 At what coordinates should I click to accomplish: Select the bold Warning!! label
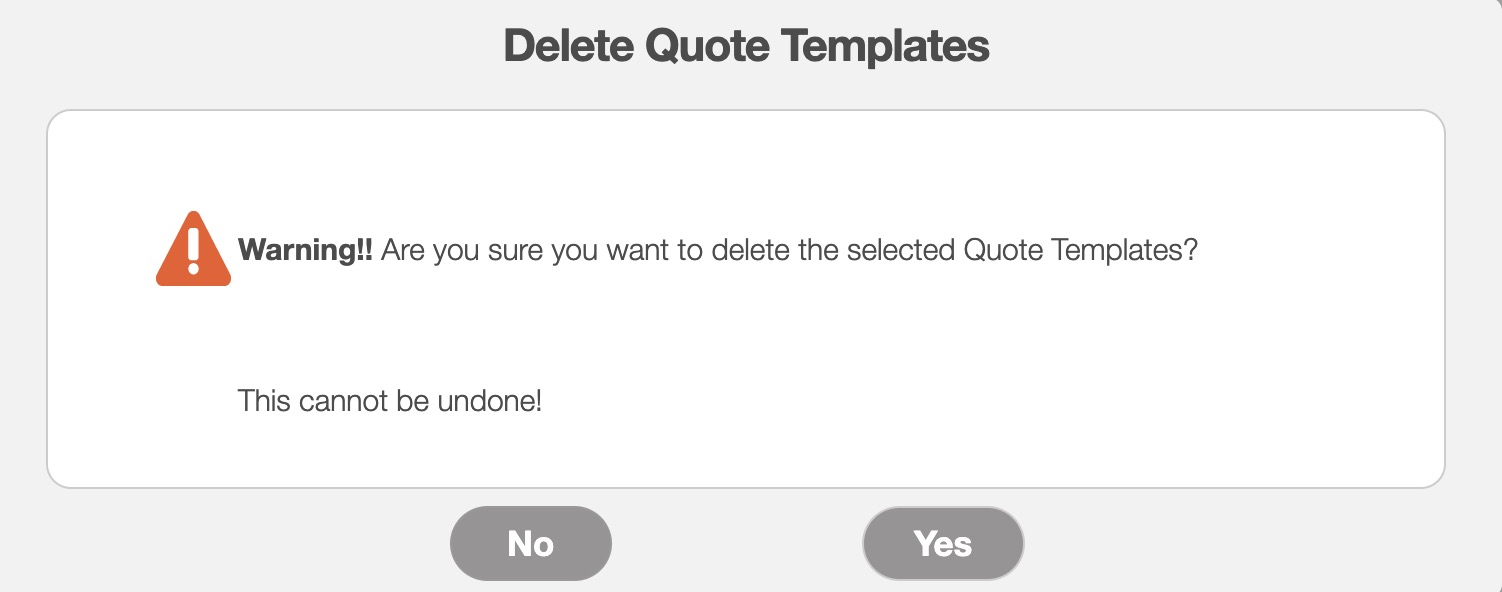tap(305, 250)
